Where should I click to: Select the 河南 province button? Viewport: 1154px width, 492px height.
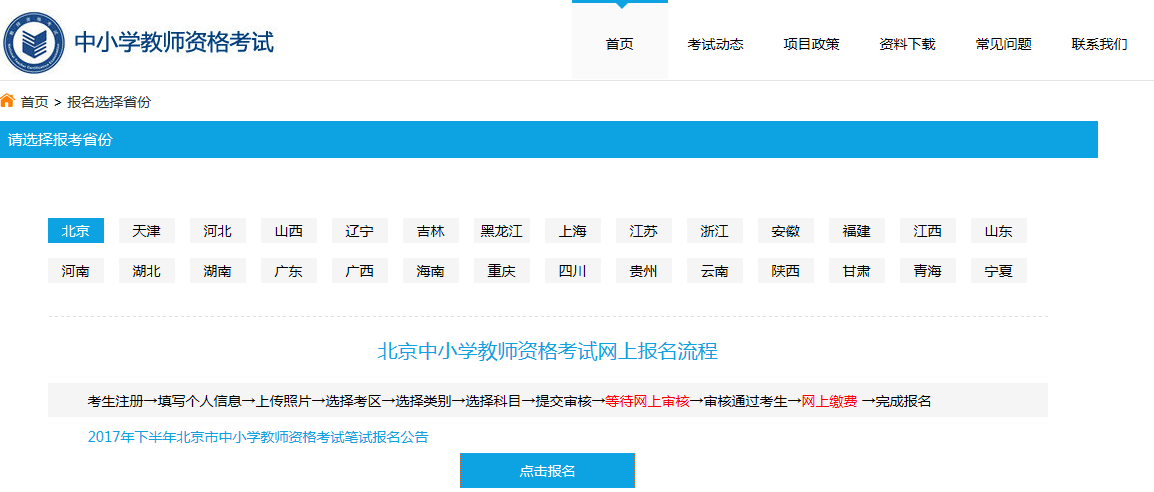76,271
